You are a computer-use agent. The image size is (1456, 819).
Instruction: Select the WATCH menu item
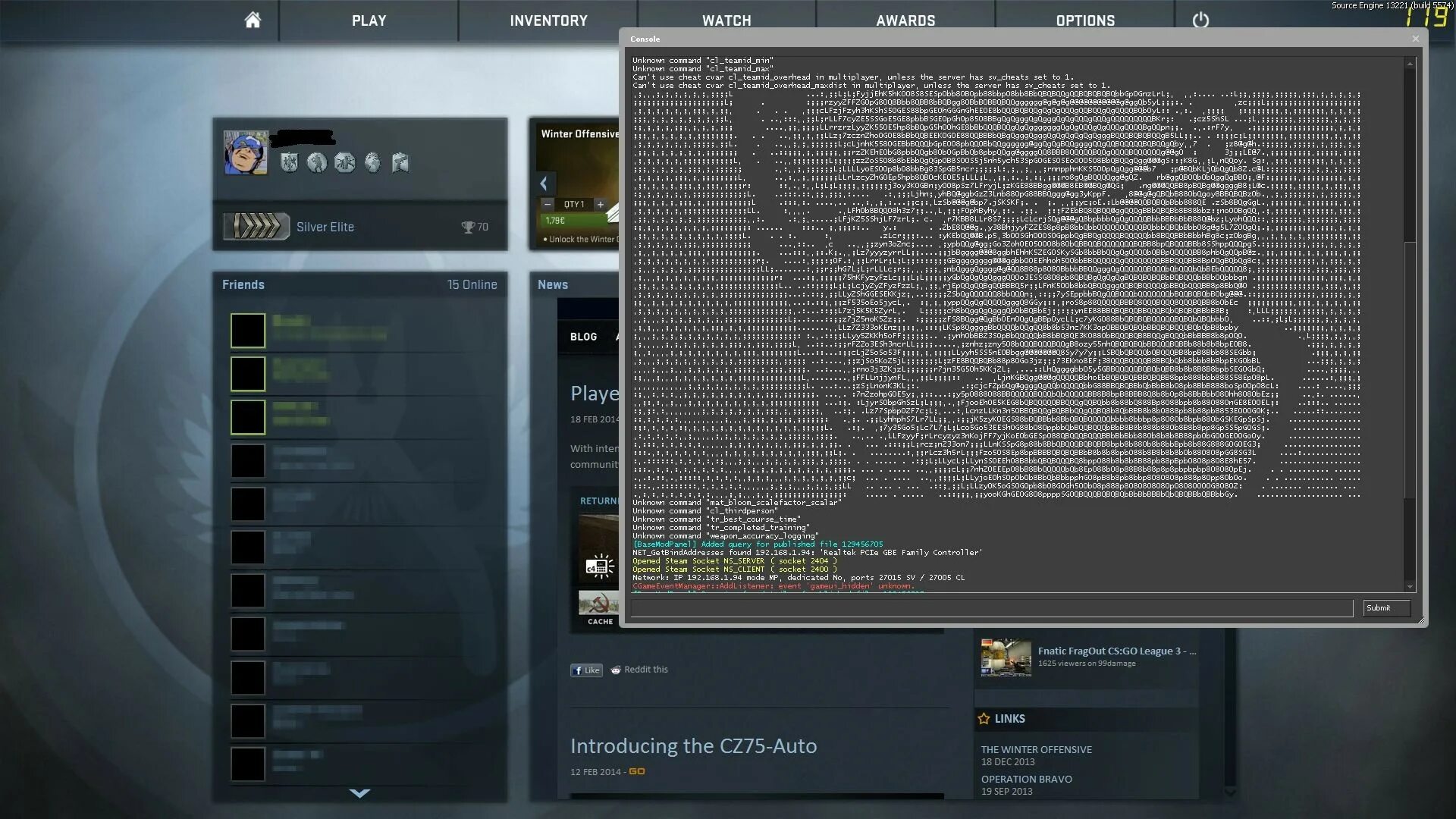(x=727, y=20)
